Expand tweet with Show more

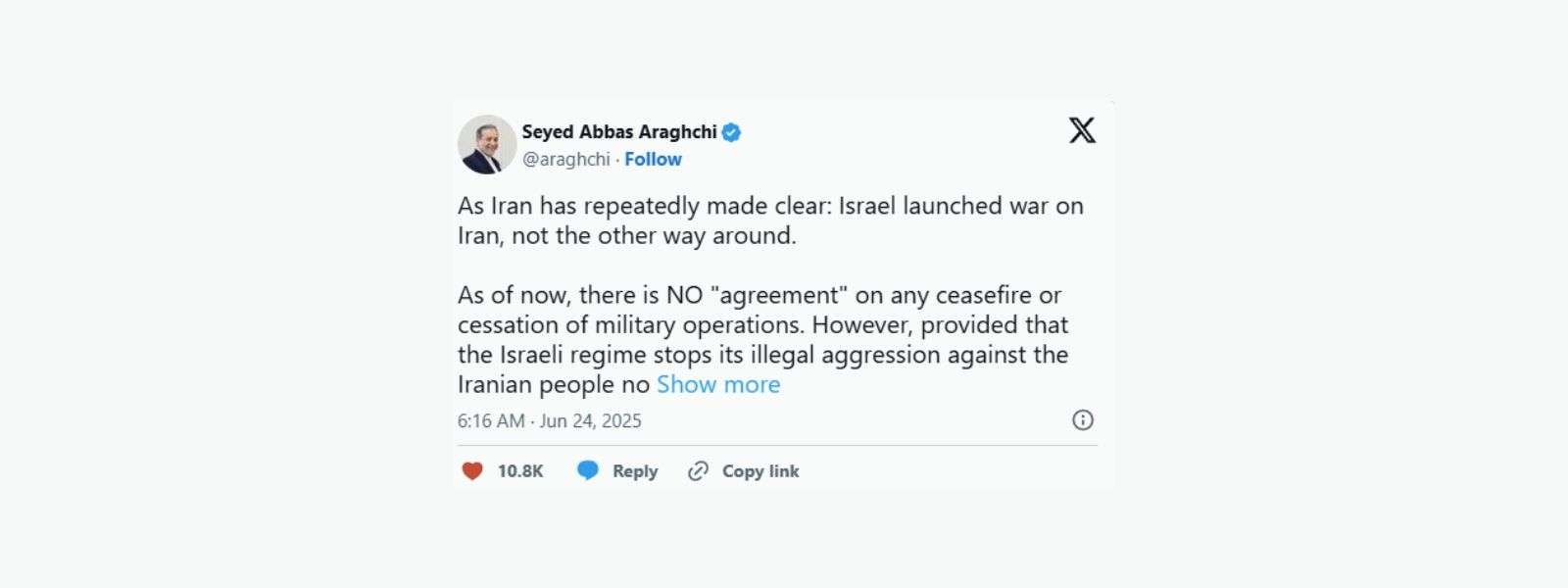click(x=718, y=384)
